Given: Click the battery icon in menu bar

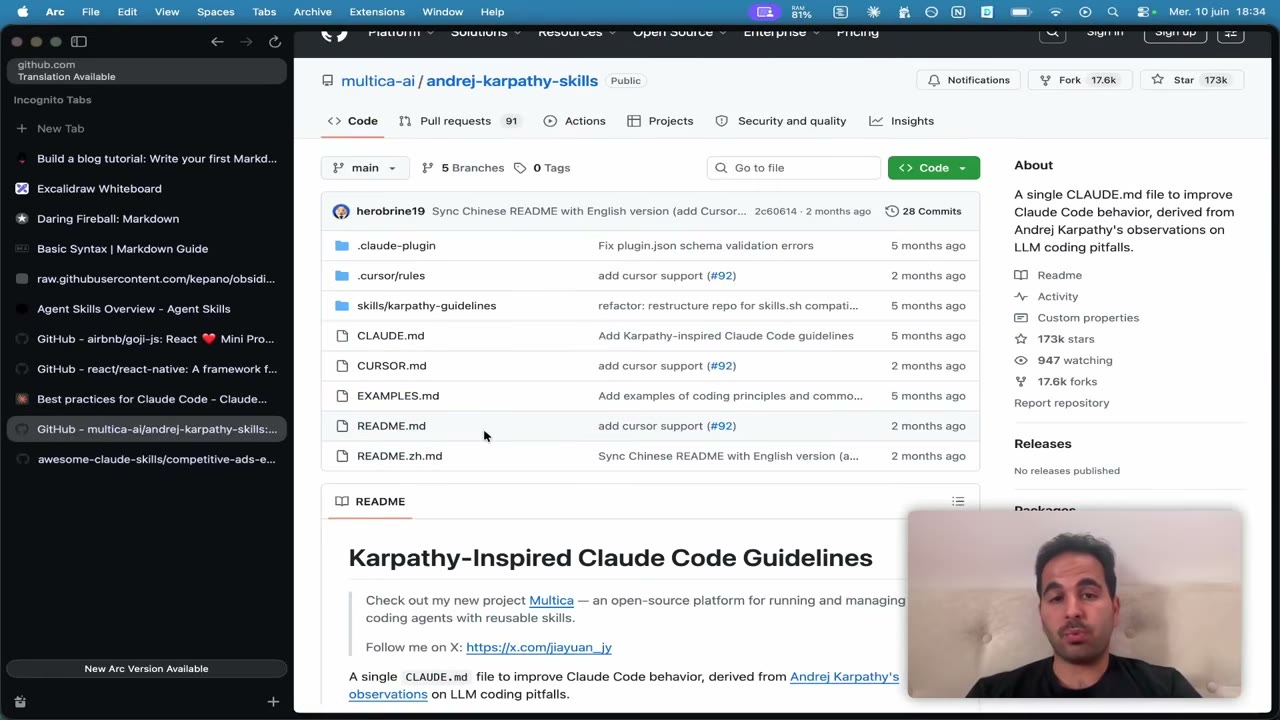Looking at the screenshot, I should point(1020,12).
